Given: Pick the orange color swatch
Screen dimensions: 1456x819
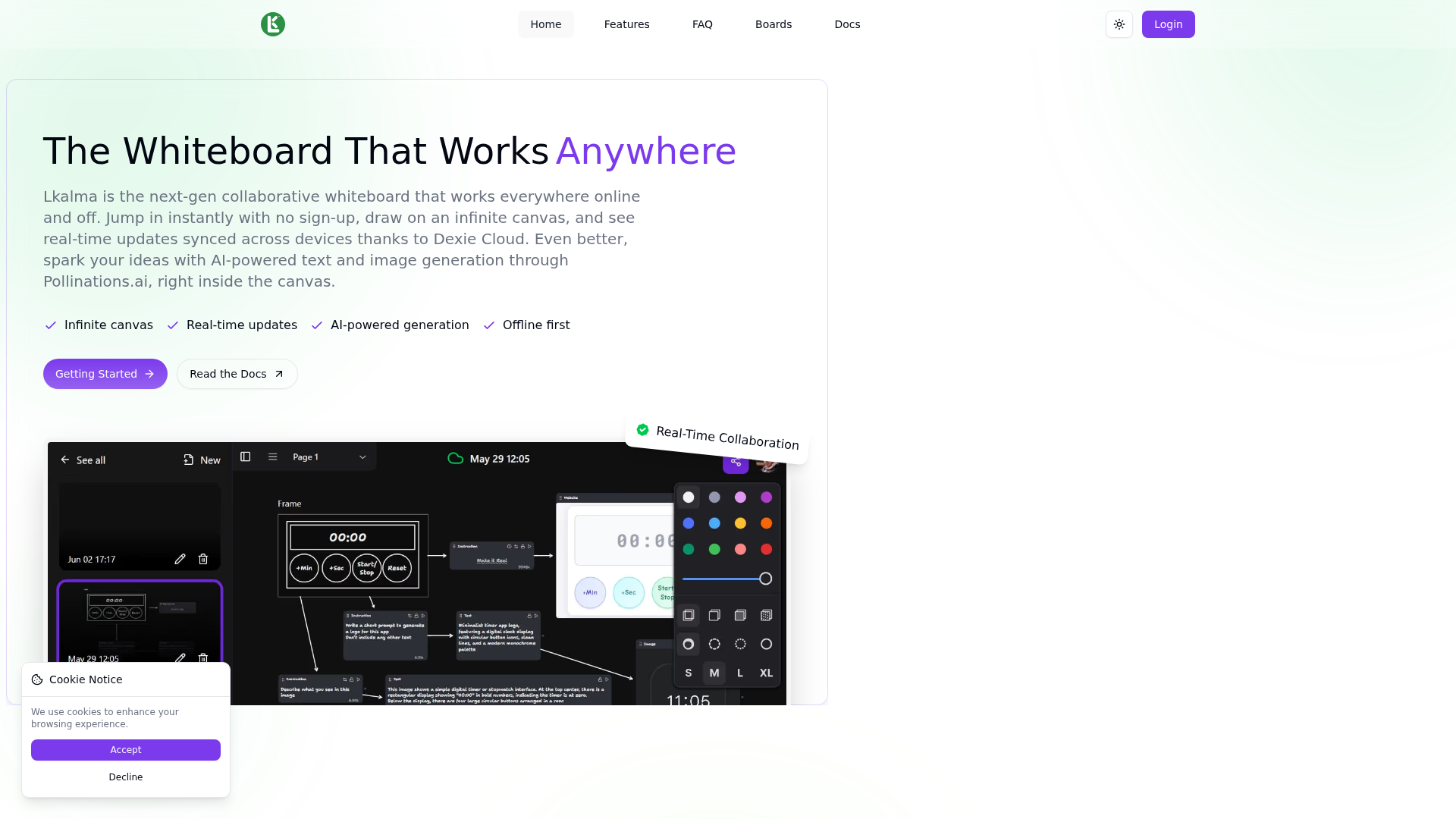Looking at the screenshot, I should coord(767,523).
